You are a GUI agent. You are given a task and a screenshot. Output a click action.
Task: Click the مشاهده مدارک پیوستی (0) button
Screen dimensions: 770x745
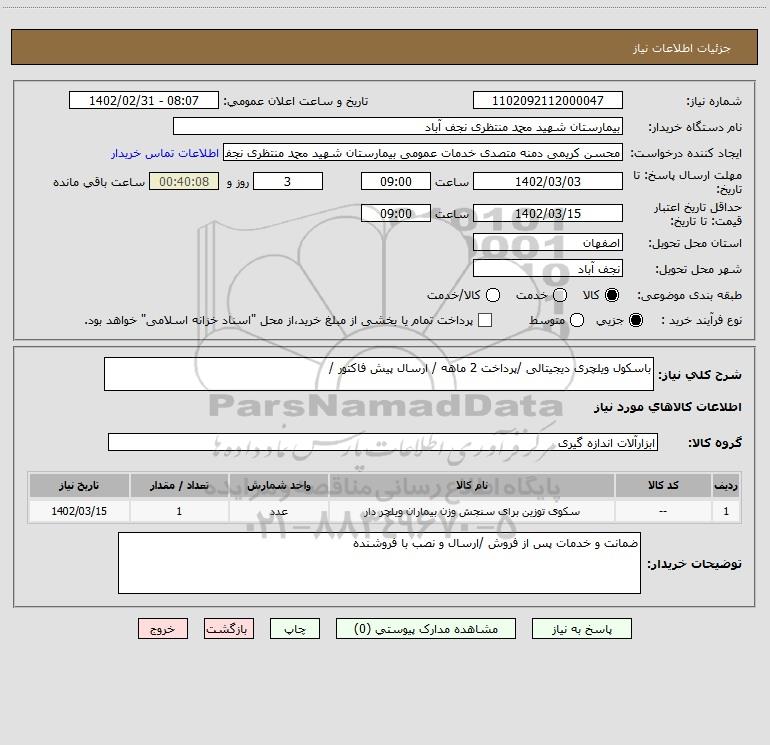(426, 629)
